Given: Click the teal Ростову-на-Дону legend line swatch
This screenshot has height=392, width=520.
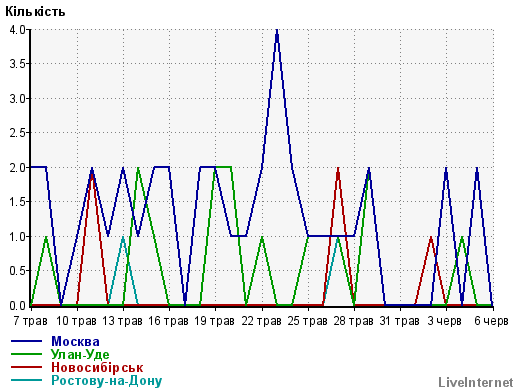Looking at the screenshot, I should 27,380.
